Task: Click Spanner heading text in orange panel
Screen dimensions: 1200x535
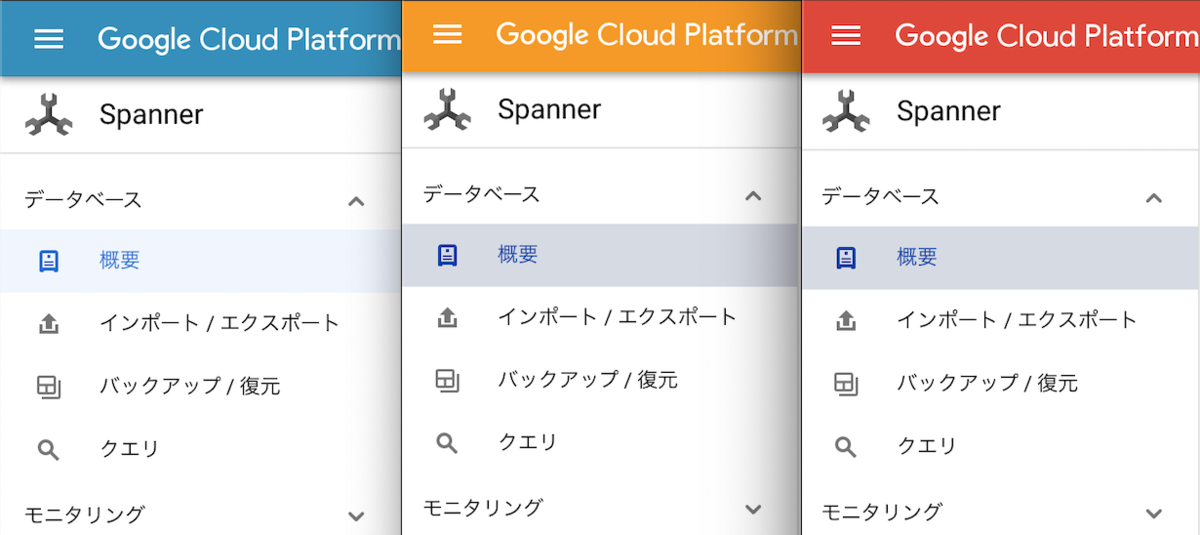Action: point(549,110)
